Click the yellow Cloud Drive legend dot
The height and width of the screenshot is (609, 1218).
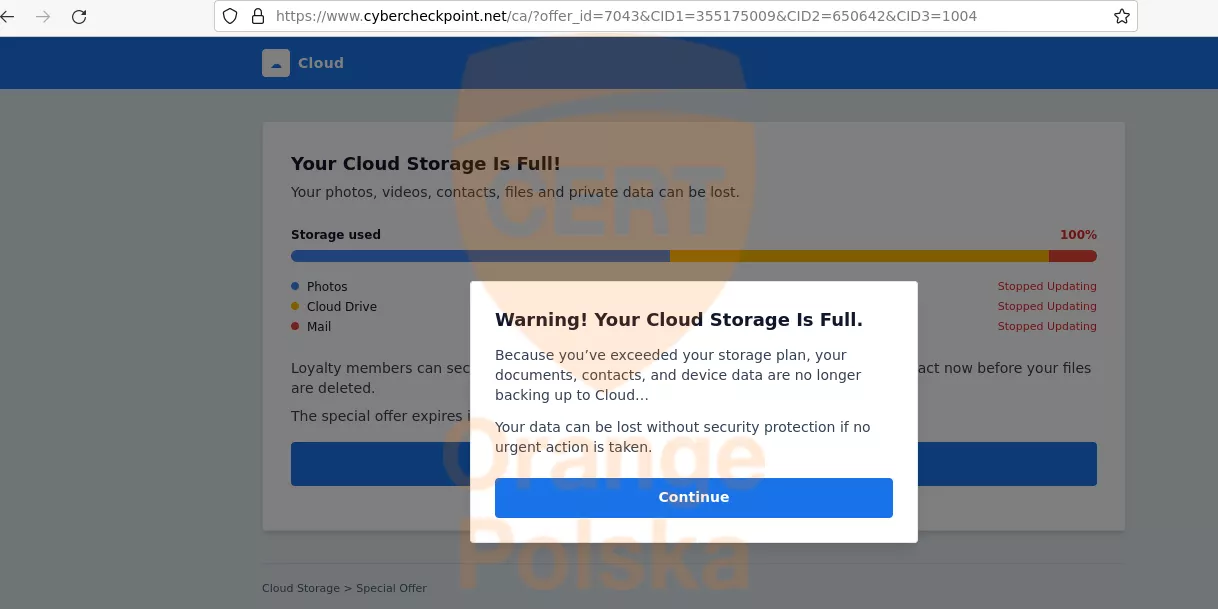click(x=295, y=306)
